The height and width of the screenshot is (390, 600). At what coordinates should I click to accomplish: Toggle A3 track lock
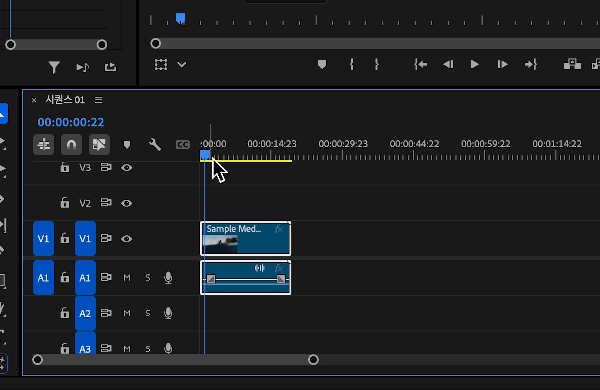click(65, 348)
